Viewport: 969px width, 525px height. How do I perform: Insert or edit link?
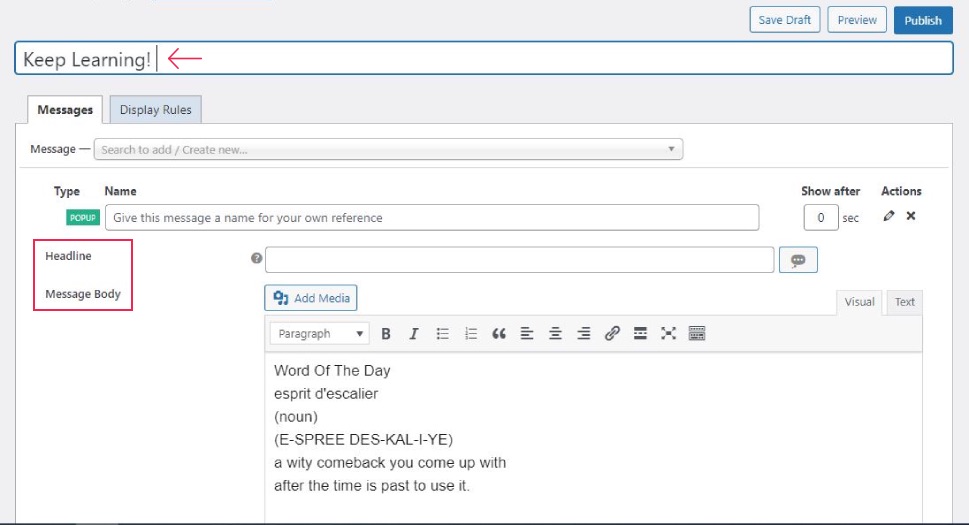point(612,334)
